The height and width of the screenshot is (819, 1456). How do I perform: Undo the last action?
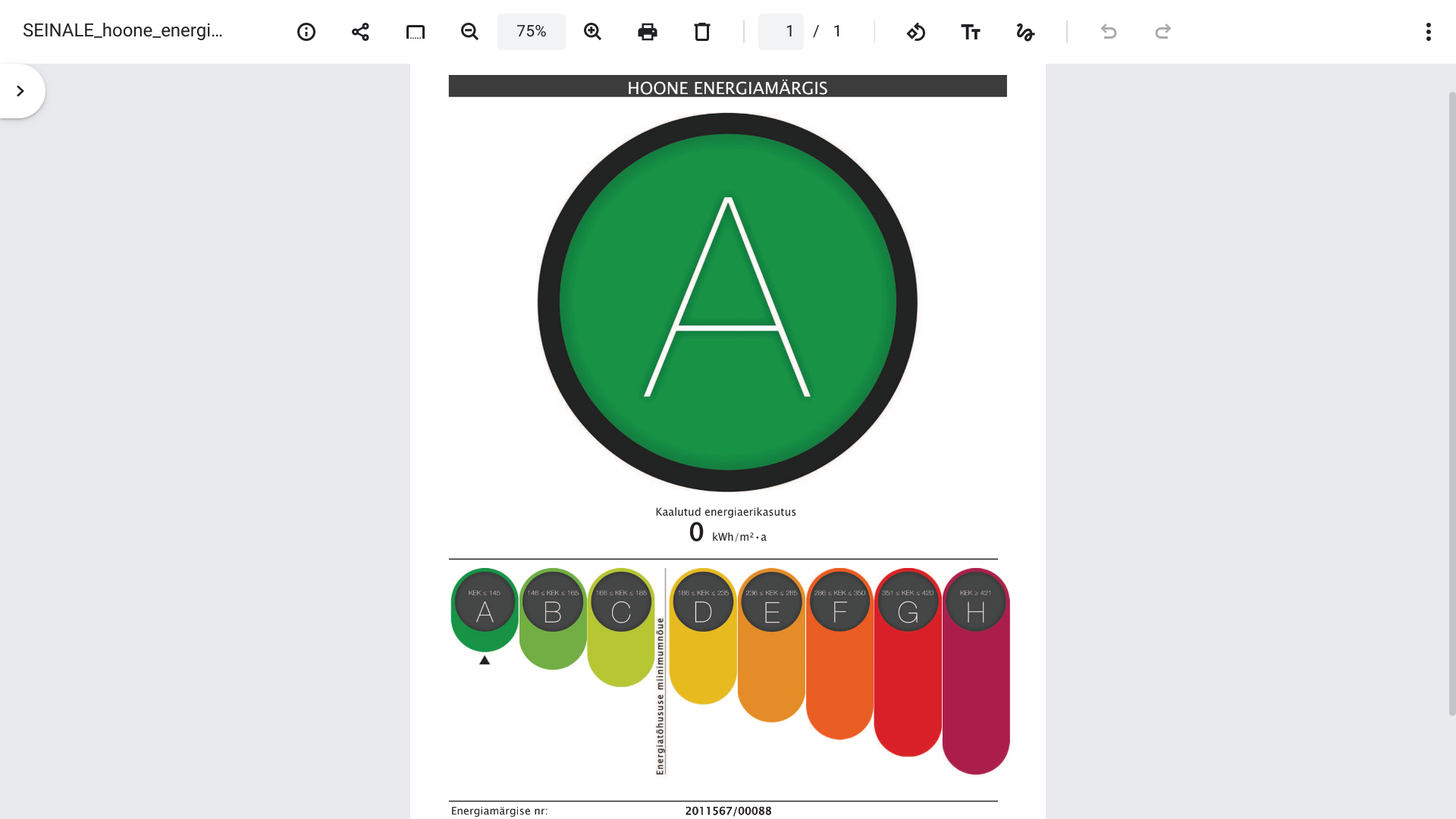(1109, 32)
